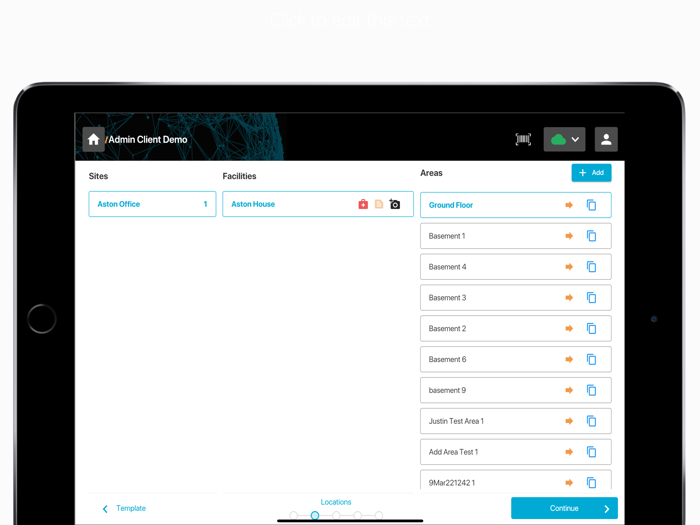
Task: Expand the green cloud sync dropdown
Action: [x=564, y=139]
